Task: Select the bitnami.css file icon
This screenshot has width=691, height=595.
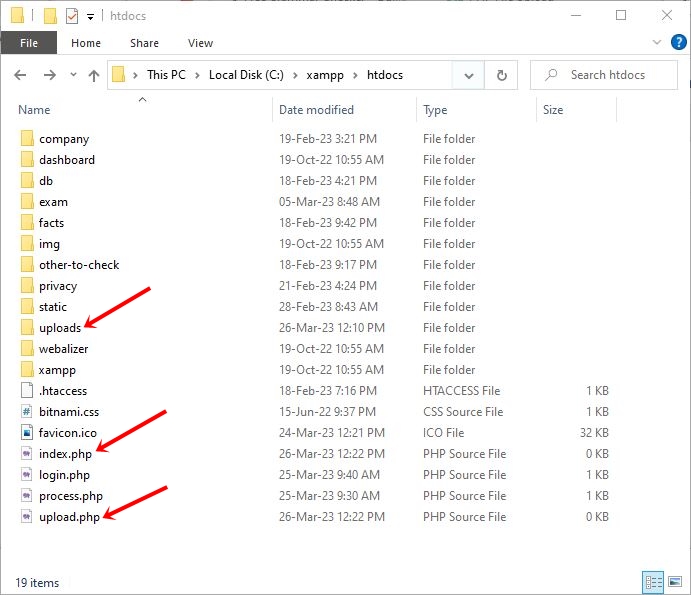Action: pyautogui.click(x=27, y=412)
